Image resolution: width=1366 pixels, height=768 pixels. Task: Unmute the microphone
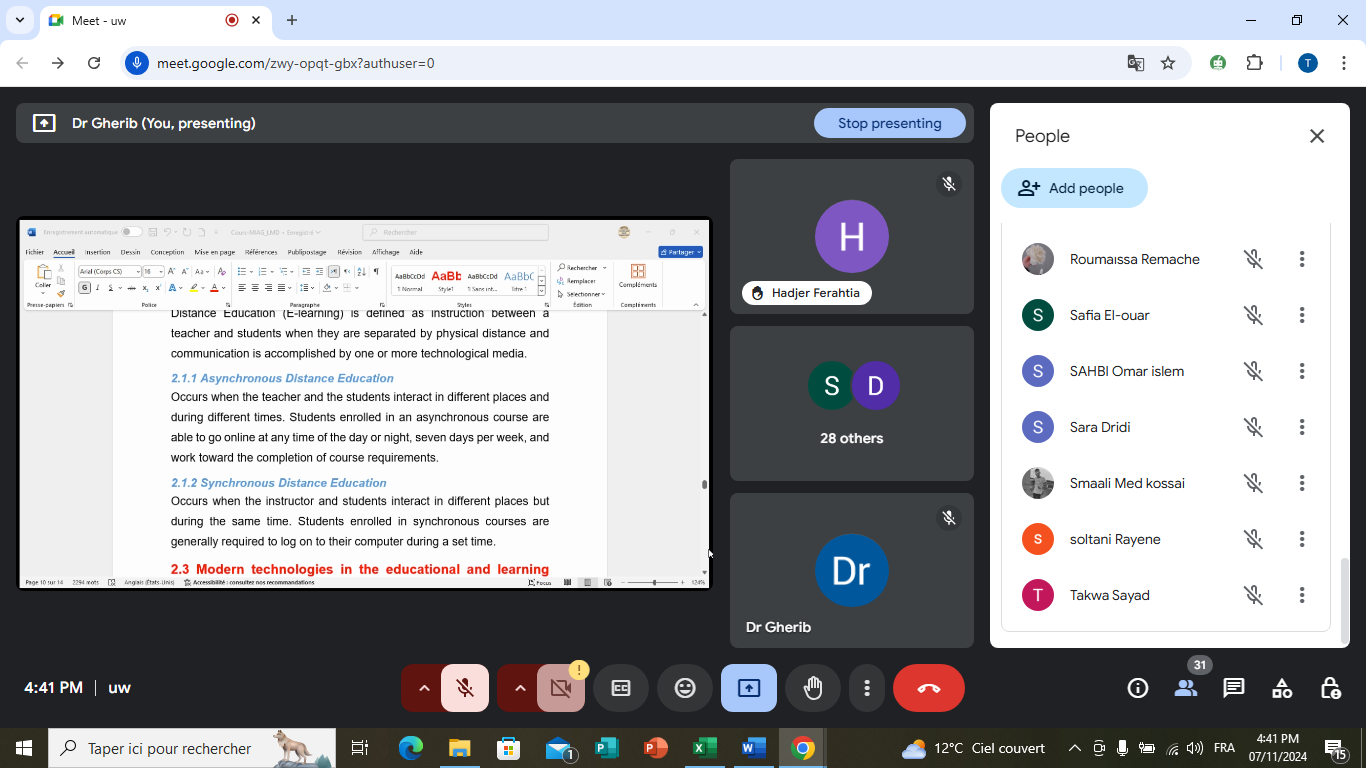tap(465, 688)
